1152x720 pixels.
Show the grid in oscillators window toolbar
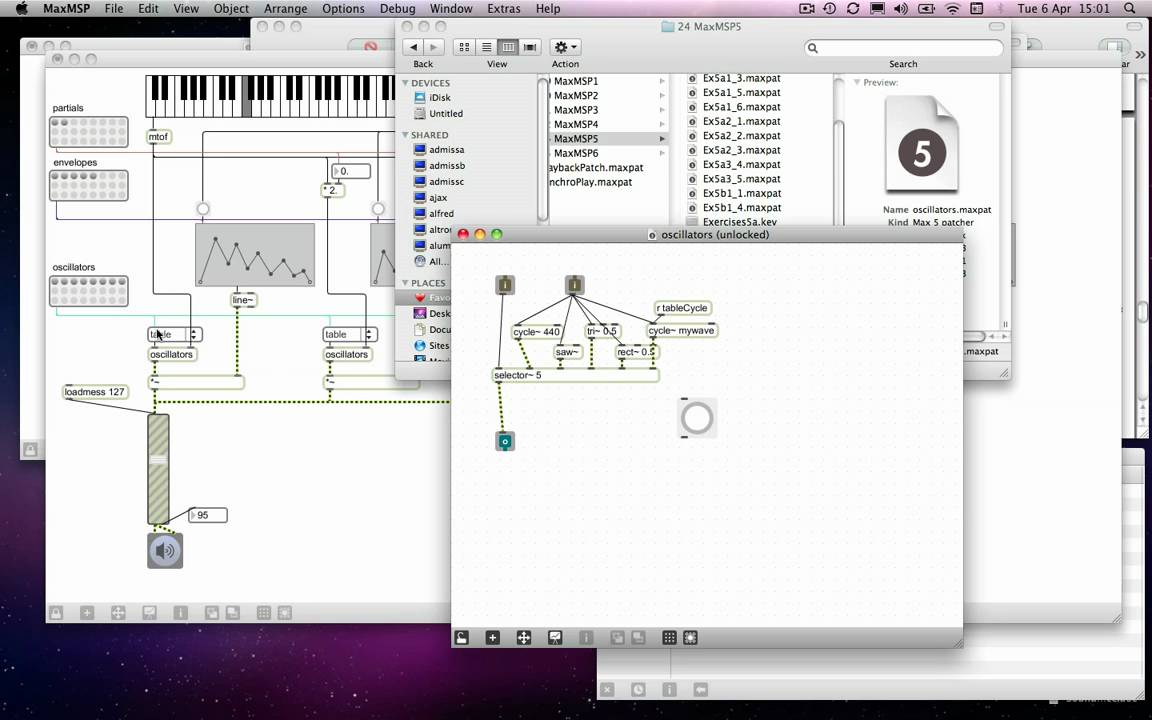[669, 638]
